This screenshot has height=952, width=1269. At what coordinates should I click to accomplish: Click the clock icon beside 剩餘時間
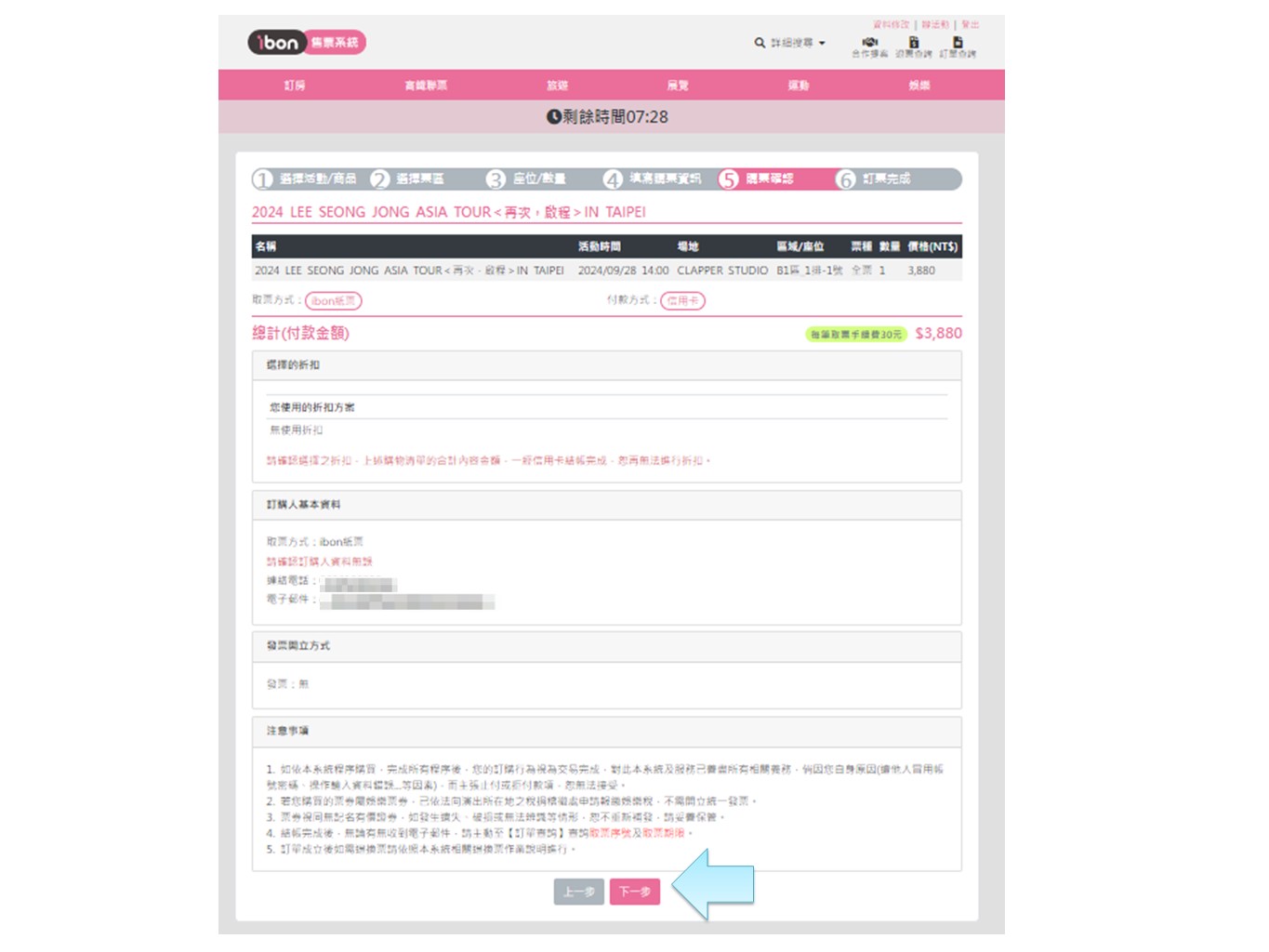coord(553,117)
